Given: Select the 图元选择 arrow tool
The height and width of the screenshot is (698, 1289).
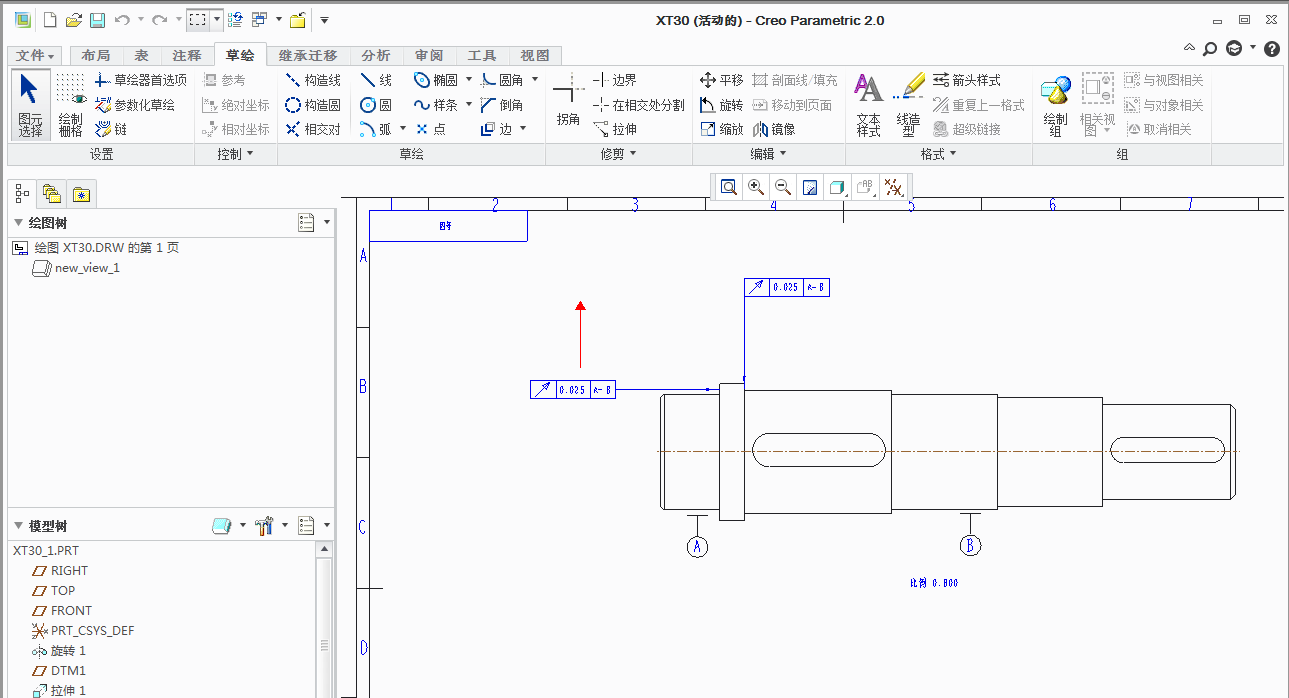Looking at the screenshot, I should click(x=29, y=104).
